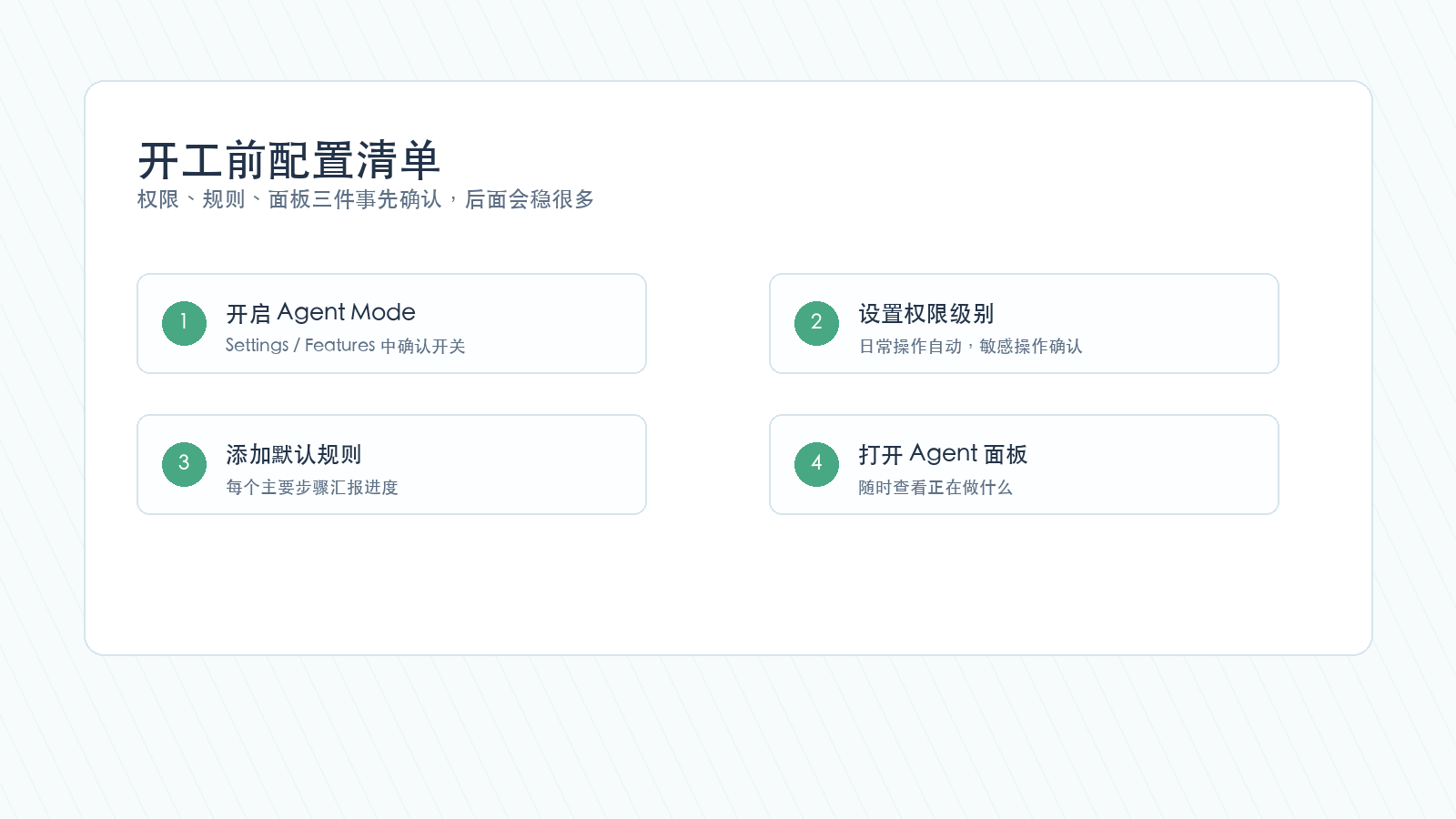This screenshot has width=1456, height=819.
Task: Click the green step 2 circle
Action: pyautogui.click(x=816, y=323)
